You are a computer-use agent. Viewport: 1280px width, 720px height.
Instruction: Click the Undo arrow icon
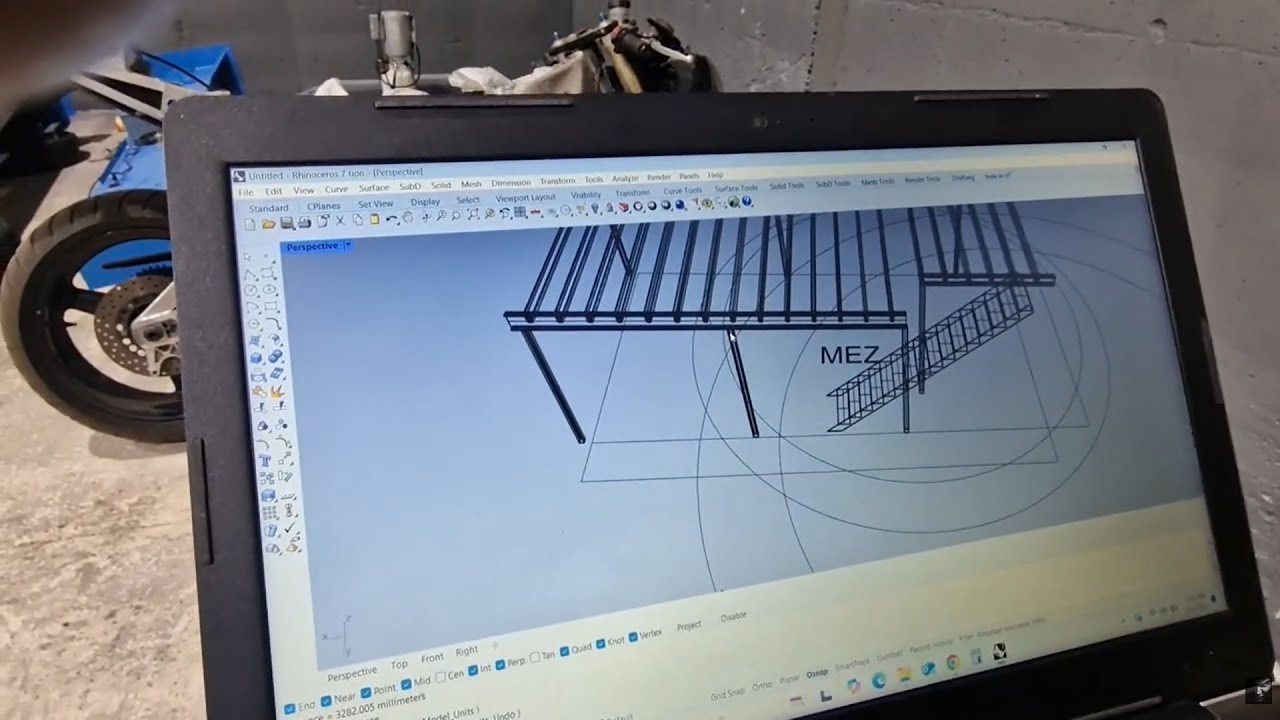click(391, 218)
